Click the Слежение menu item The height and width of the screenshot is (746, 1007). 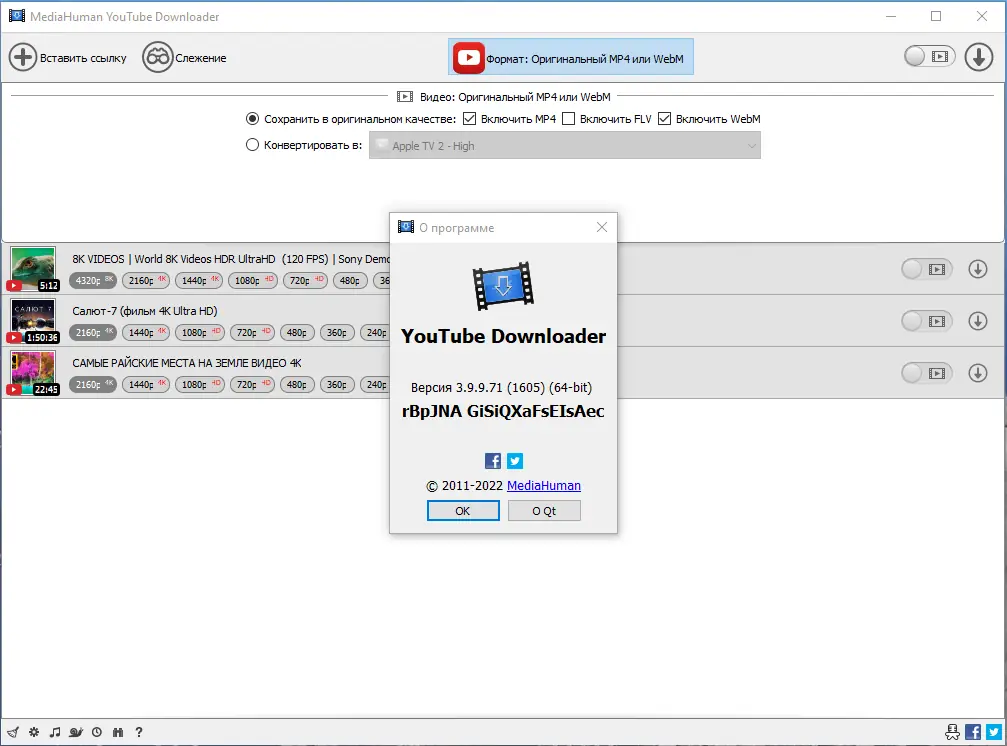[184, 57]
